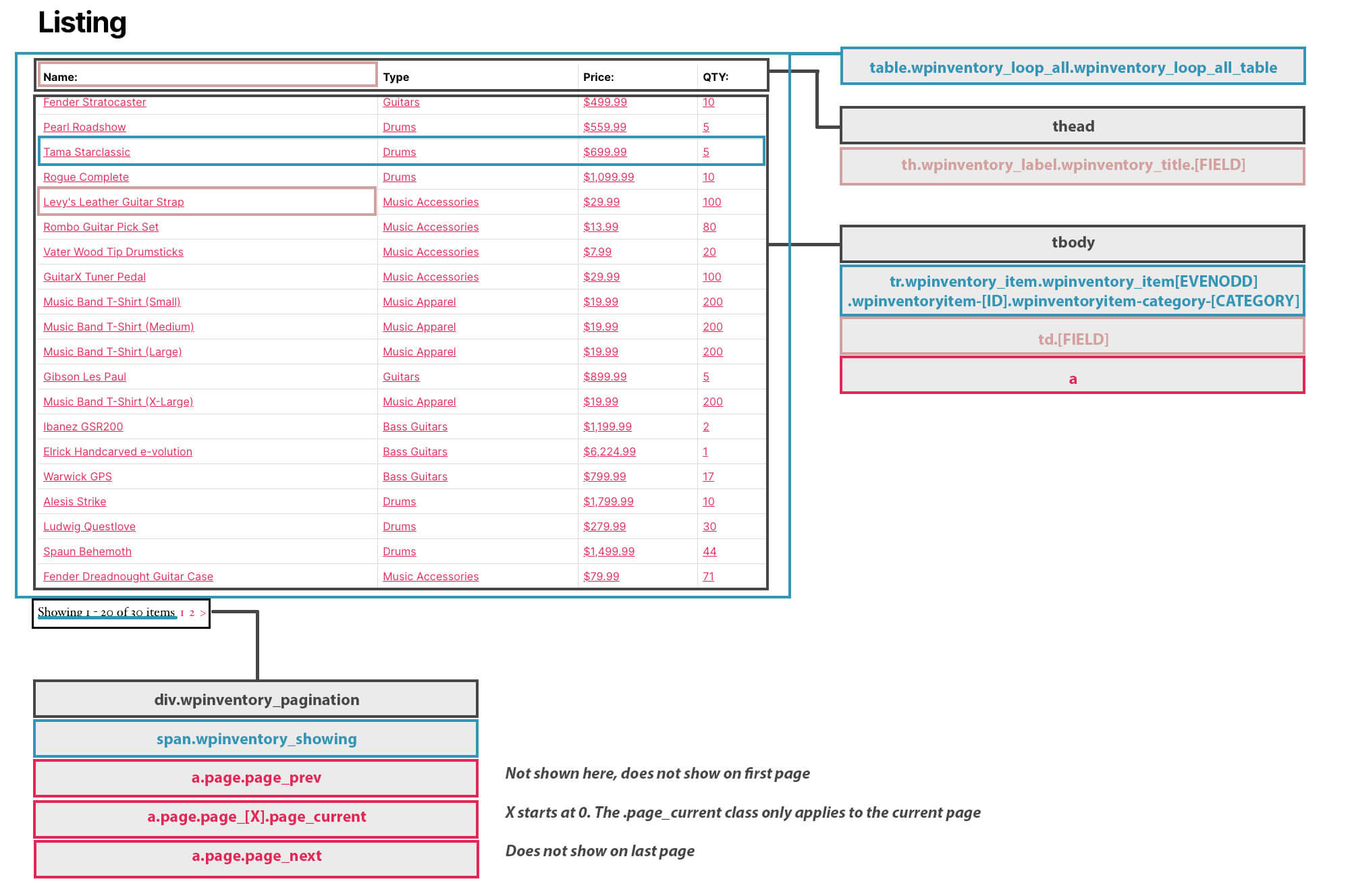Screen dimensions: 1350x896
Task: Click the Type column header
Action: click(x=396, y=77)
